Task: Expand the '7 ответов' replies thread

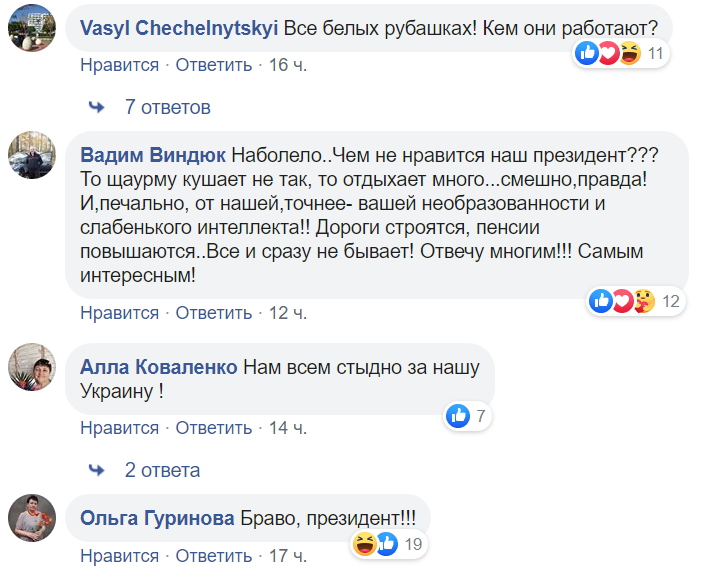Action: pyautogui.click(x=168, y=107)
